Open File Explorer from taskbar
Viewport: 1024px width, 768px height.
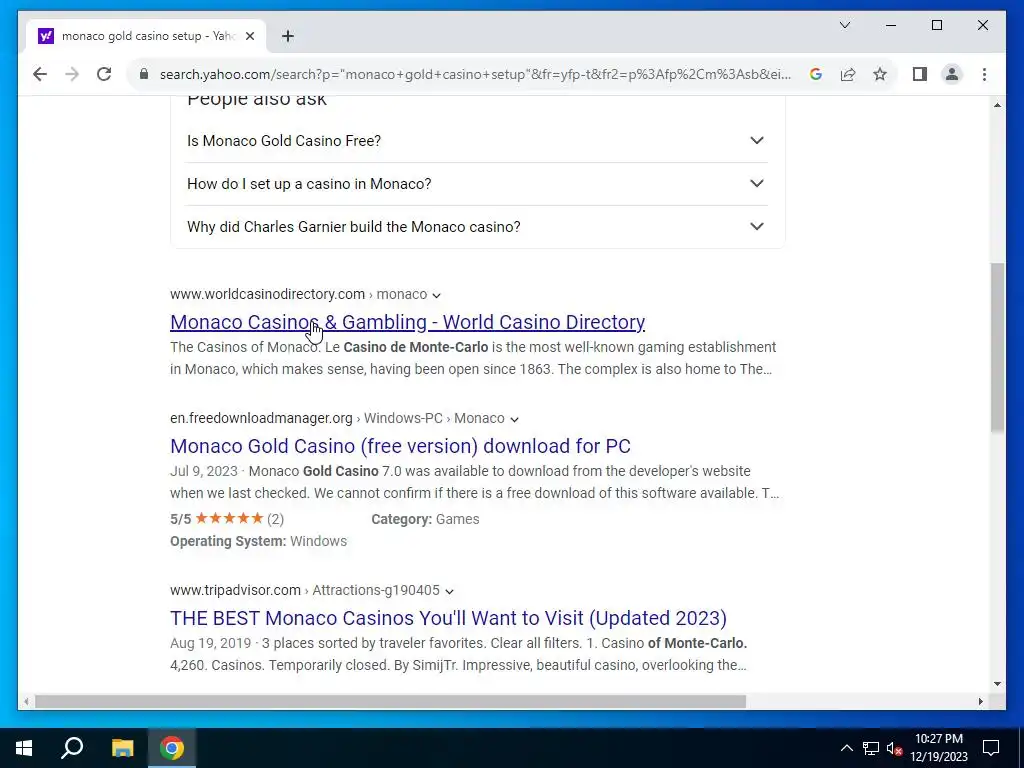[x=122, y=748]
